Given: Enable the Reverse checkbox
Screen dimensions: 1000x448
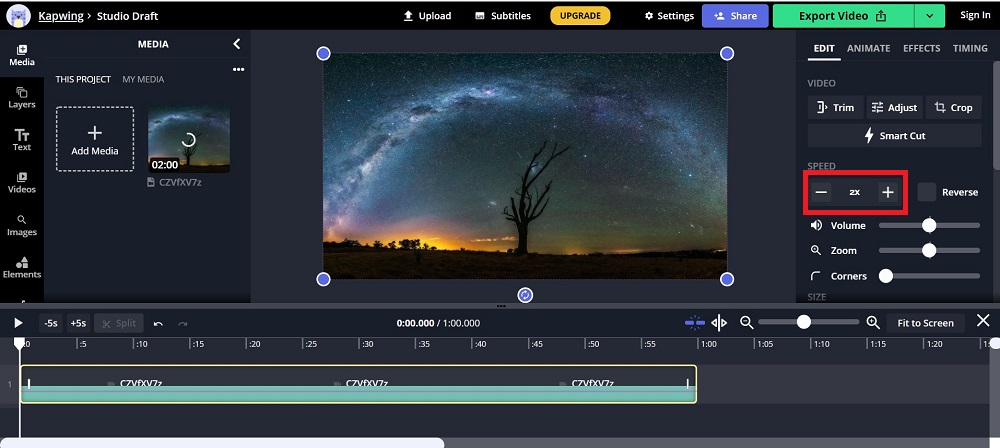Looking at the screenshot, I should (x=927, y=192).
